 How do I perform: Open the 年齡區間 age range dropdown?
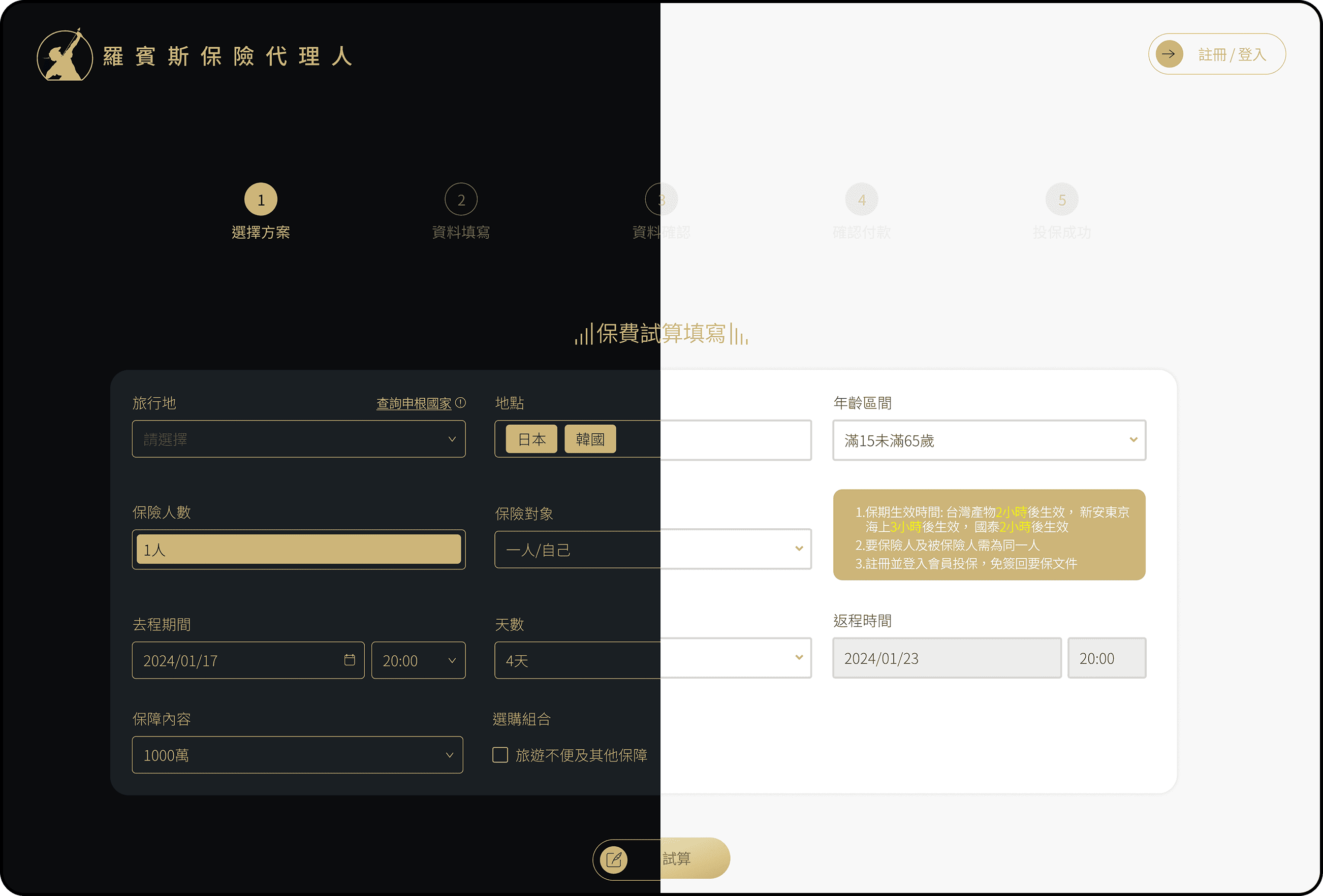tap(989, 440)
